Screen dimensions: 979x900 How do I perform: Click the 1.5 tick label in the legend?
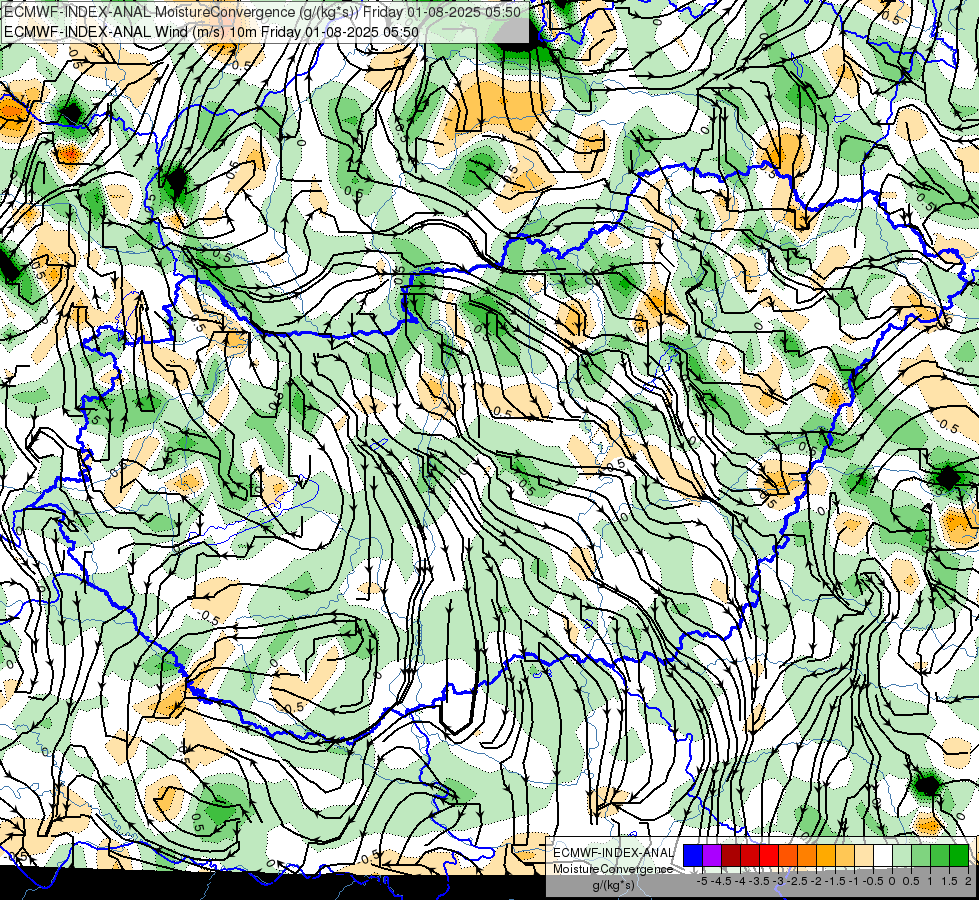(x=950, y=881)
